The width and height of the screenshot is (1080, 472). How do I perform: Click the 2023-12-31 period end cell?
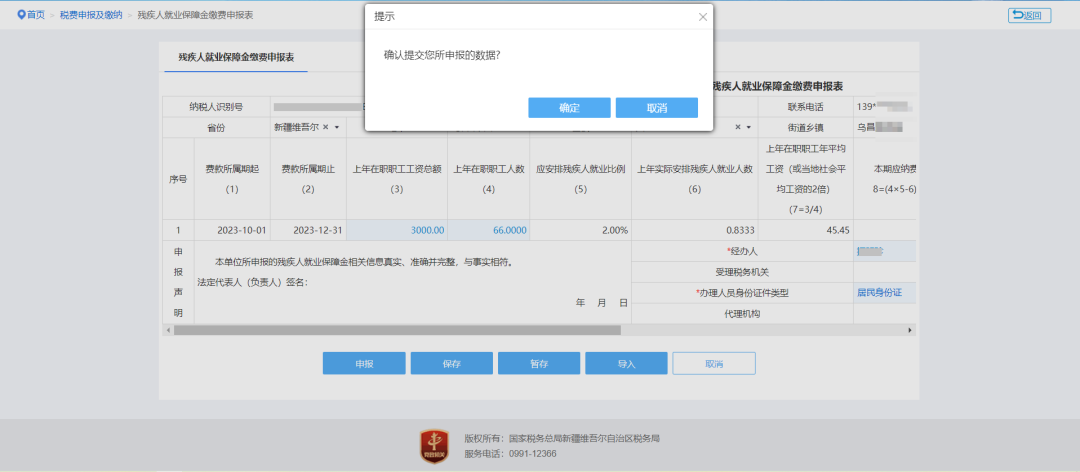click(308, 230)
